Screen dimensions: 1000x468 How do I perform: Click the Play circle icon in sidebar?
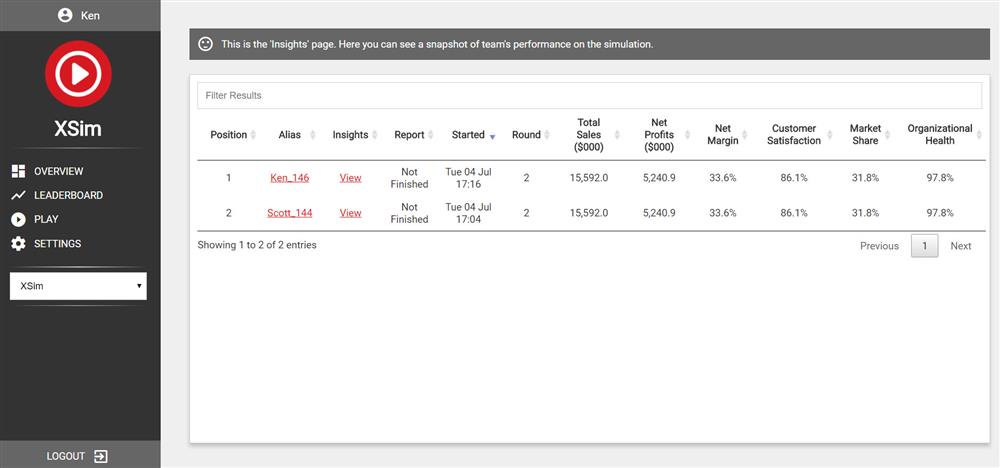(x=18, y=219)
